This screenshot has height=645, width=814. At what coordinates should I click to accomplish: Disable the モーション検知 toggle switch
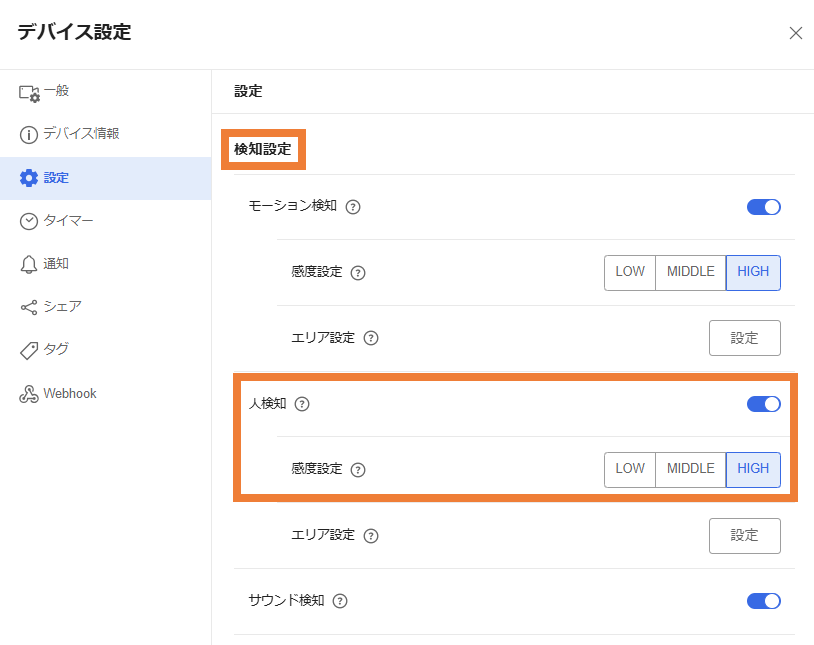tap(763, 207)
